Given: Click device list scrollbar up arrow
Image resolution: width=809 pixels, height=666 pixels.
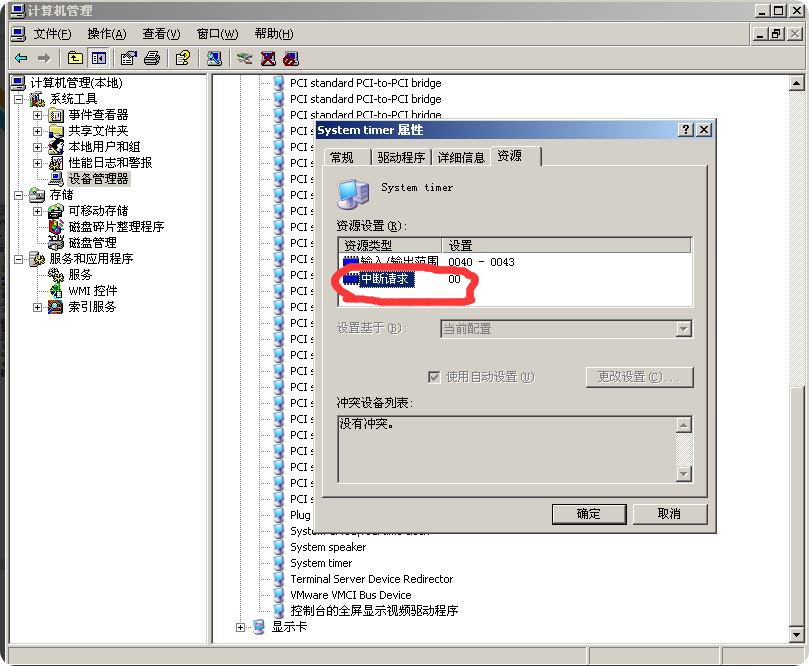Looking at the screenshot, I should [797, 83].
